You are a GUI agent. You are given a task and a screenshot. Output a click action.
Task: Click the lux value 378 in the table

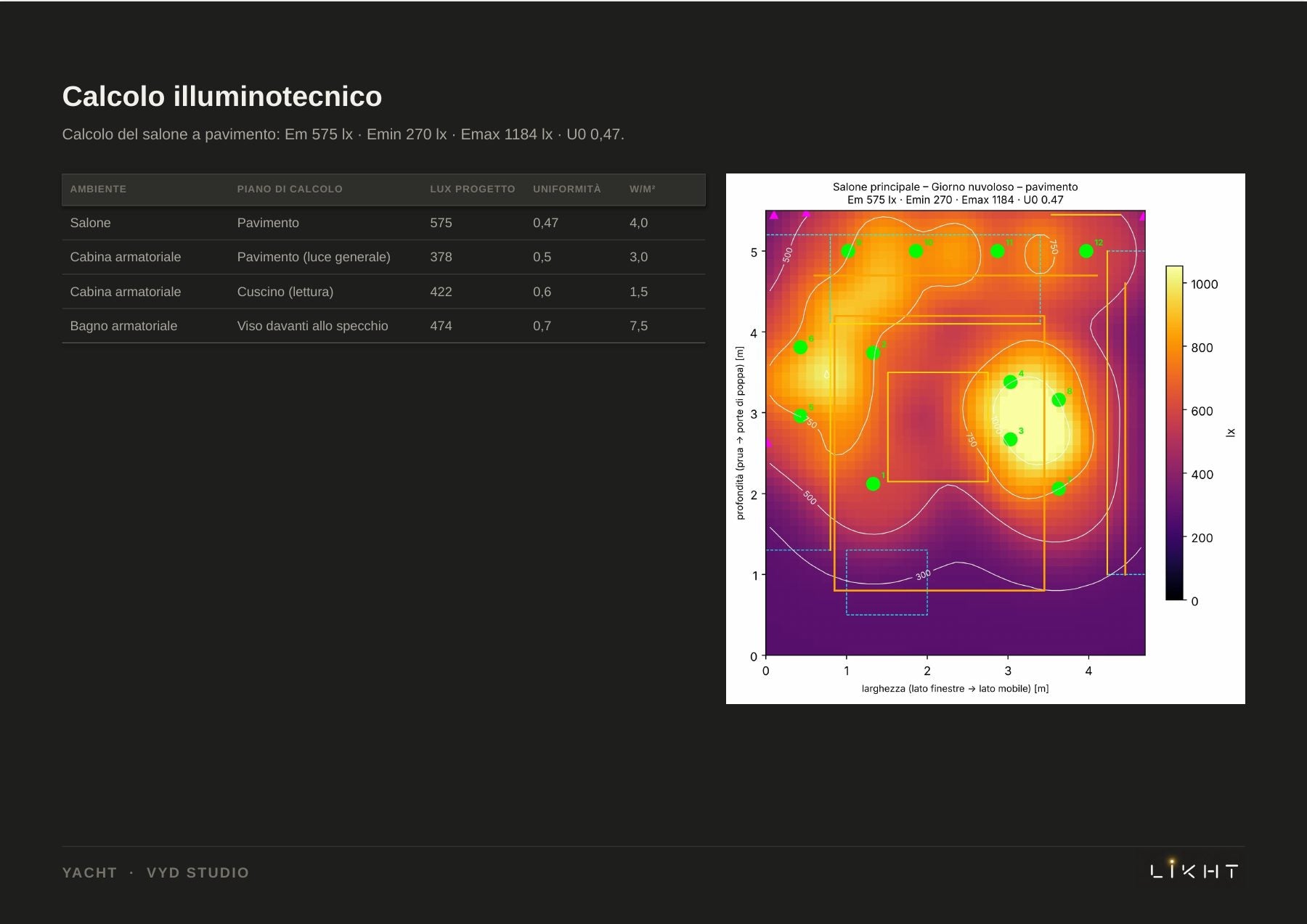point(441,257)
